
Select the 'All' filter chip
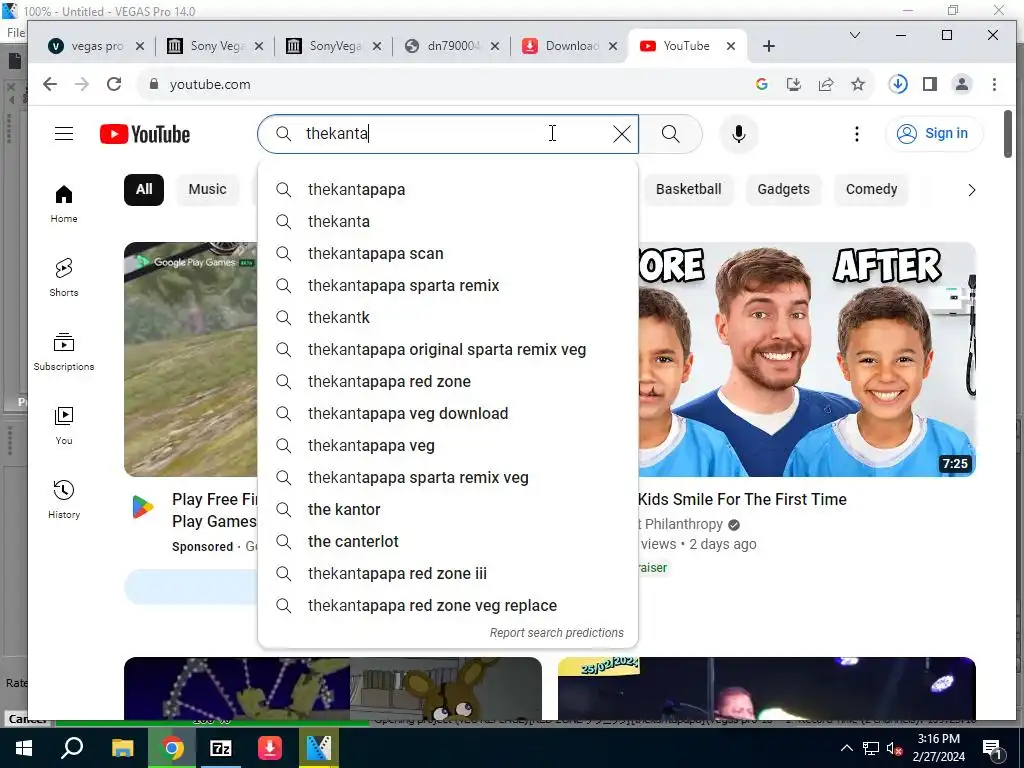click(x=144, y=189)
